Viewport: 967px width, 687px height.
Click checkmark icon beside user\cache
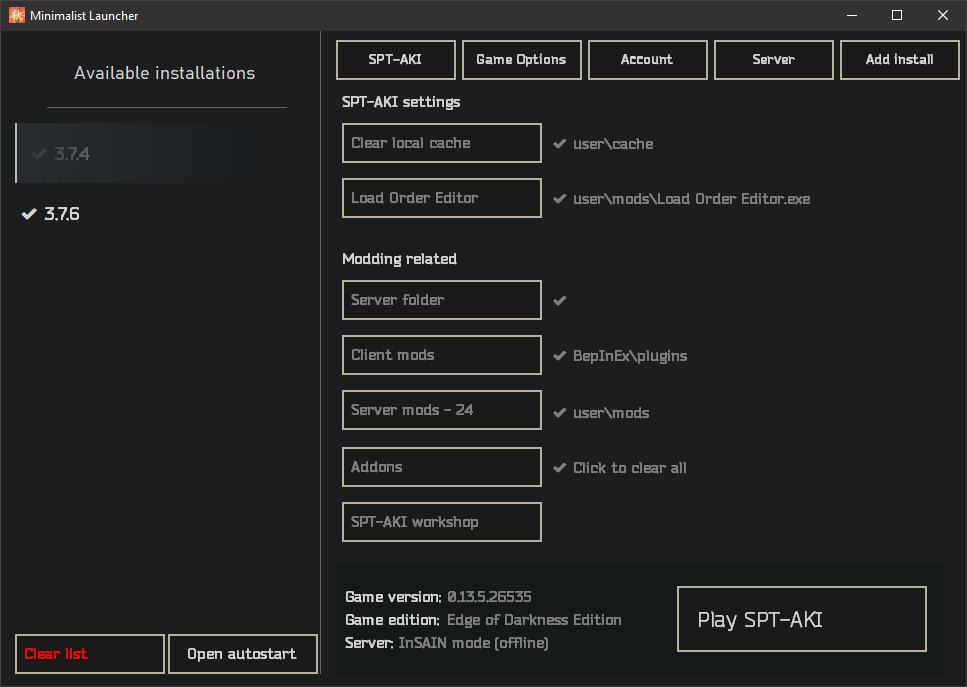click(x=560, y=144)
